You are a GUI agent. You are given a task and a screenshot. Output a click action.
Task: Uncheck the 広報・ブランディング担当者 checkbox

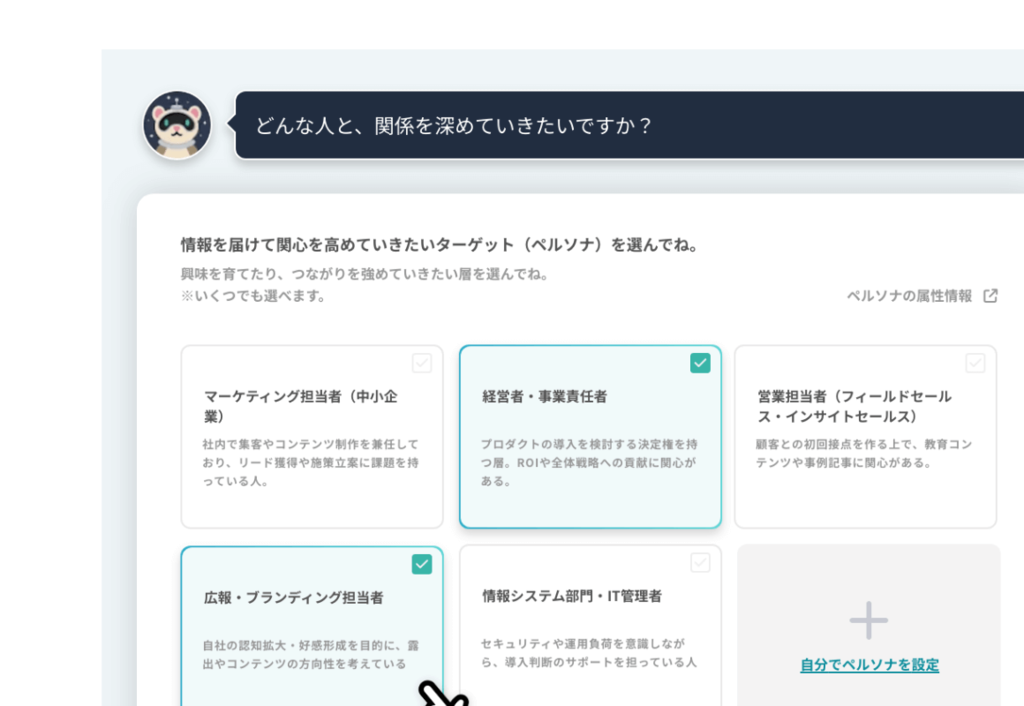pos(422,564)
